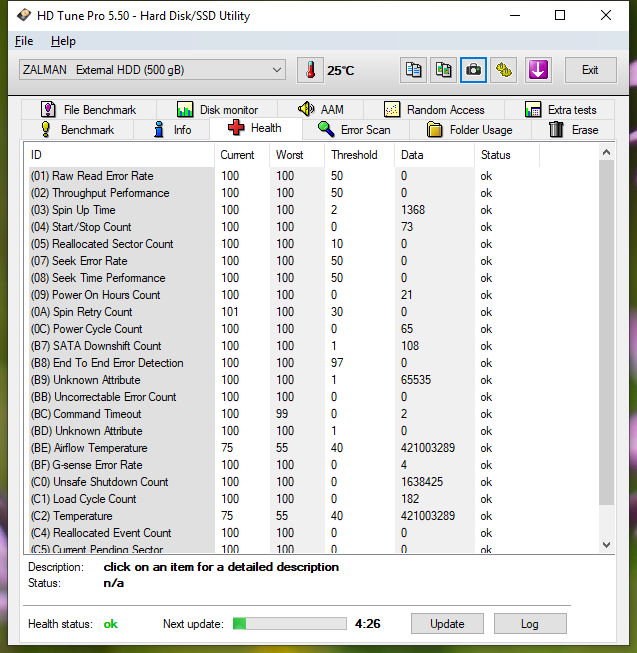Viewport: 637px width, 653px height.
Task: Switch to the Benchmark tab
Action: 77,130
